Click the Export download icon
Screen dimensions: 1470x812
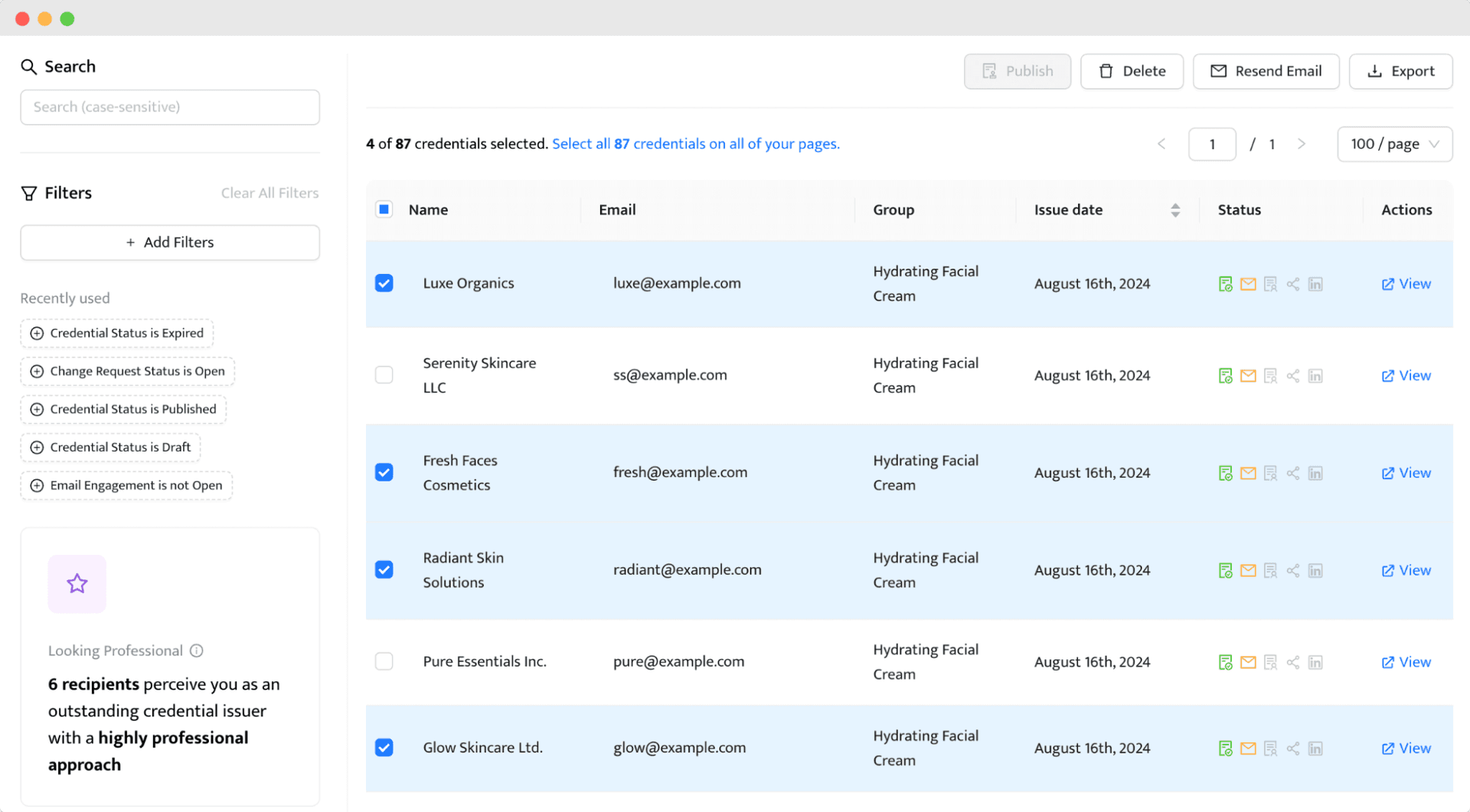1374,70
